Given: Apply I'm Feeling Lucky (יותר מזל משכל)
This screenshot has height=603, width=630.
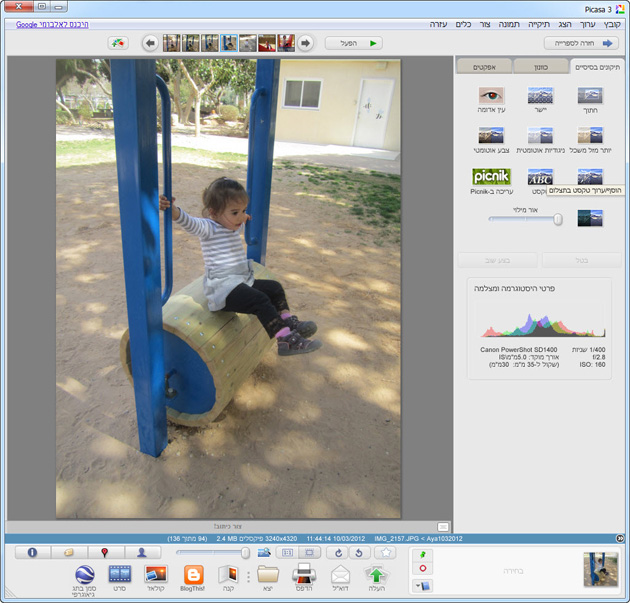Looking at the screenshot, I should (590, 135).
